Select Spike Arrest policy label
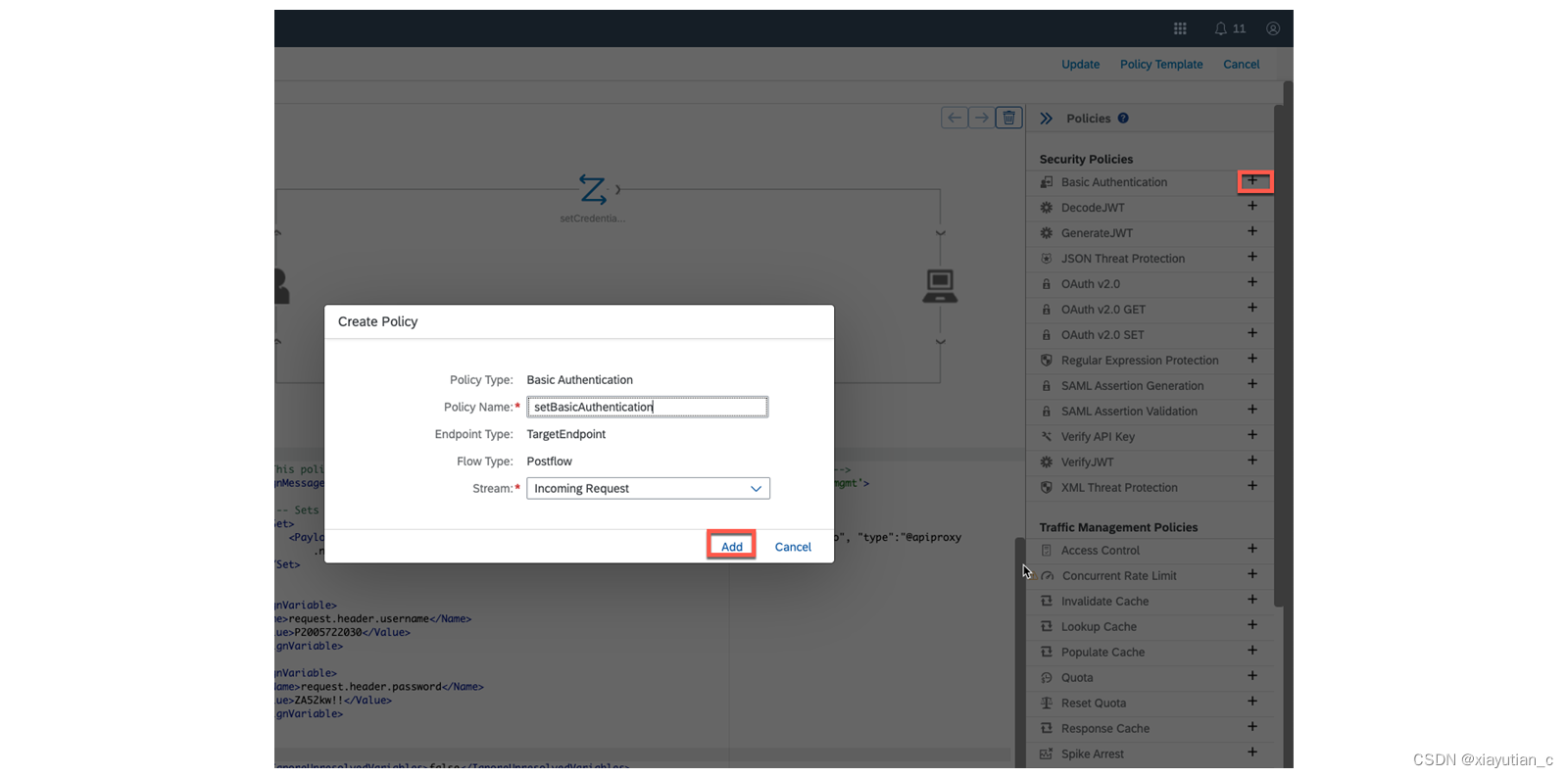The height and width of the screenshot is (778, 1568). 1093,754
